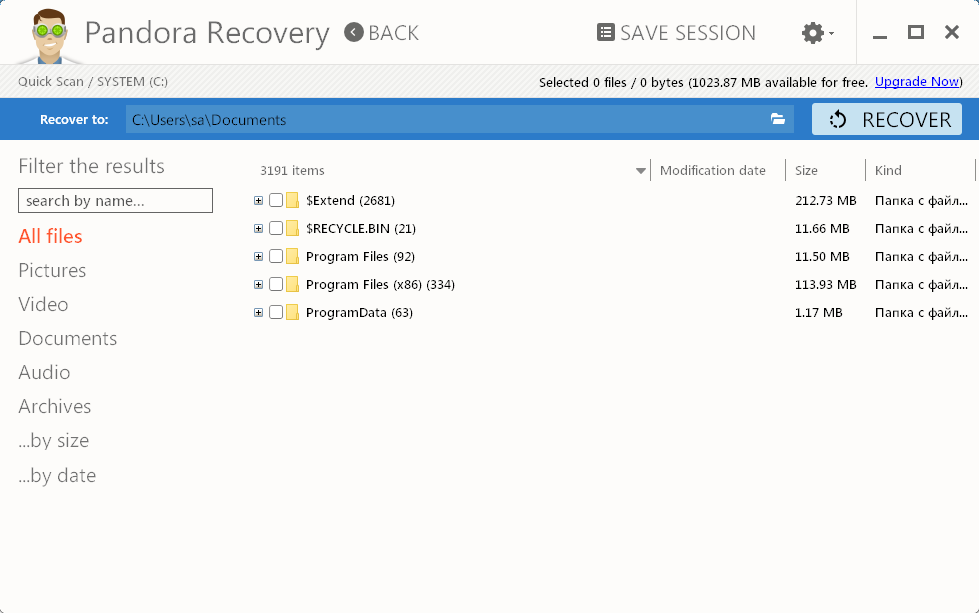Filter results by Pictures
979x613 pixels.
(52, 270)
